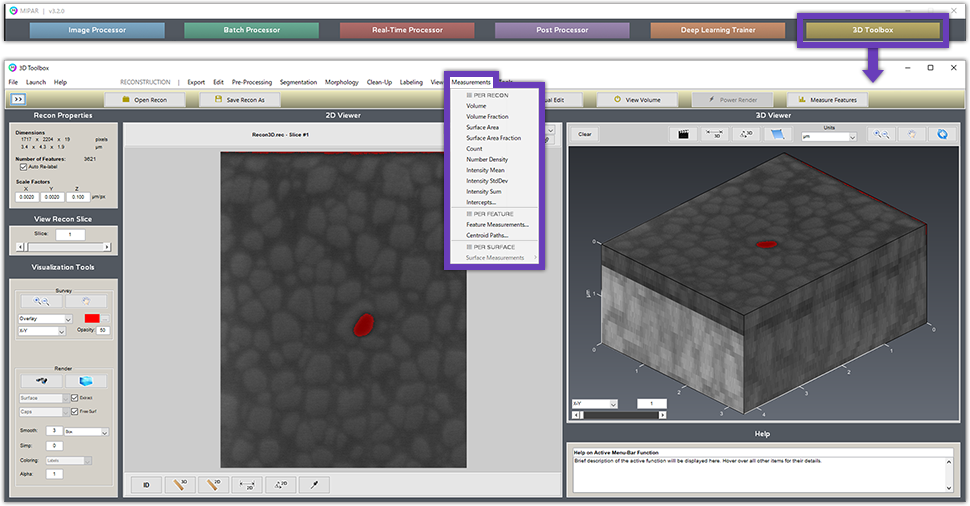This screenshot has width=970, height=506.
Task: Click the 3D Toolbox module button
Action: tap(873, 30)
